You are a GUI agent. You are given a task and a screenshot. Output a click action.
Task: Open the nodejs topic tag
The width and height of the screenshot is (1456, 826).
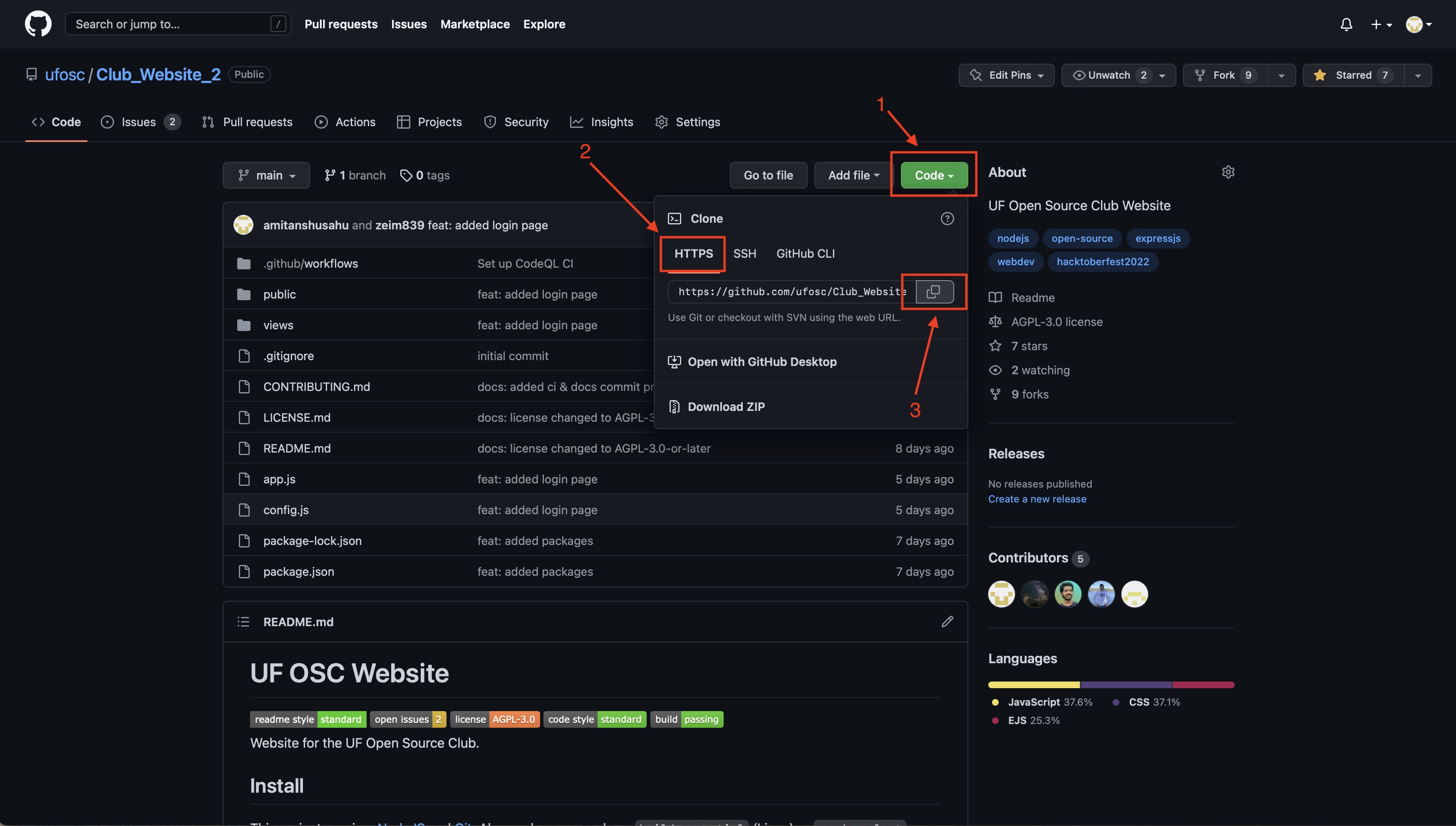(x=1012, y=238)
